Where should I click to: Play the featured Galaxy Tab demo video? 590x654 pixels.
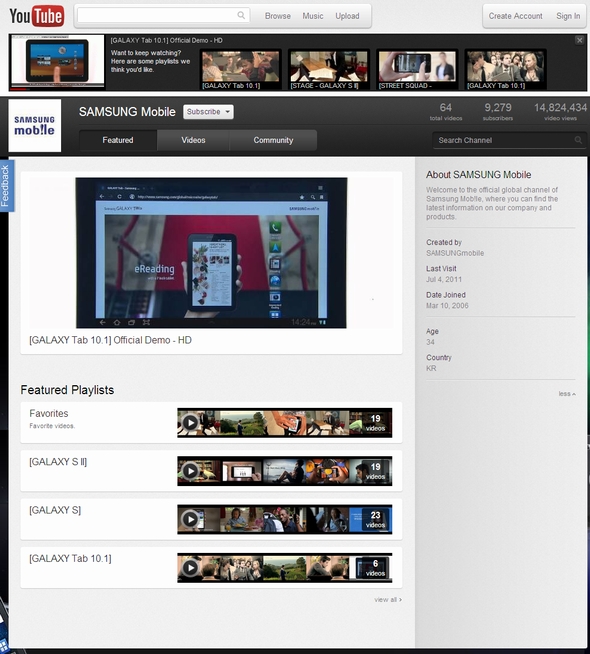point(211,253)
